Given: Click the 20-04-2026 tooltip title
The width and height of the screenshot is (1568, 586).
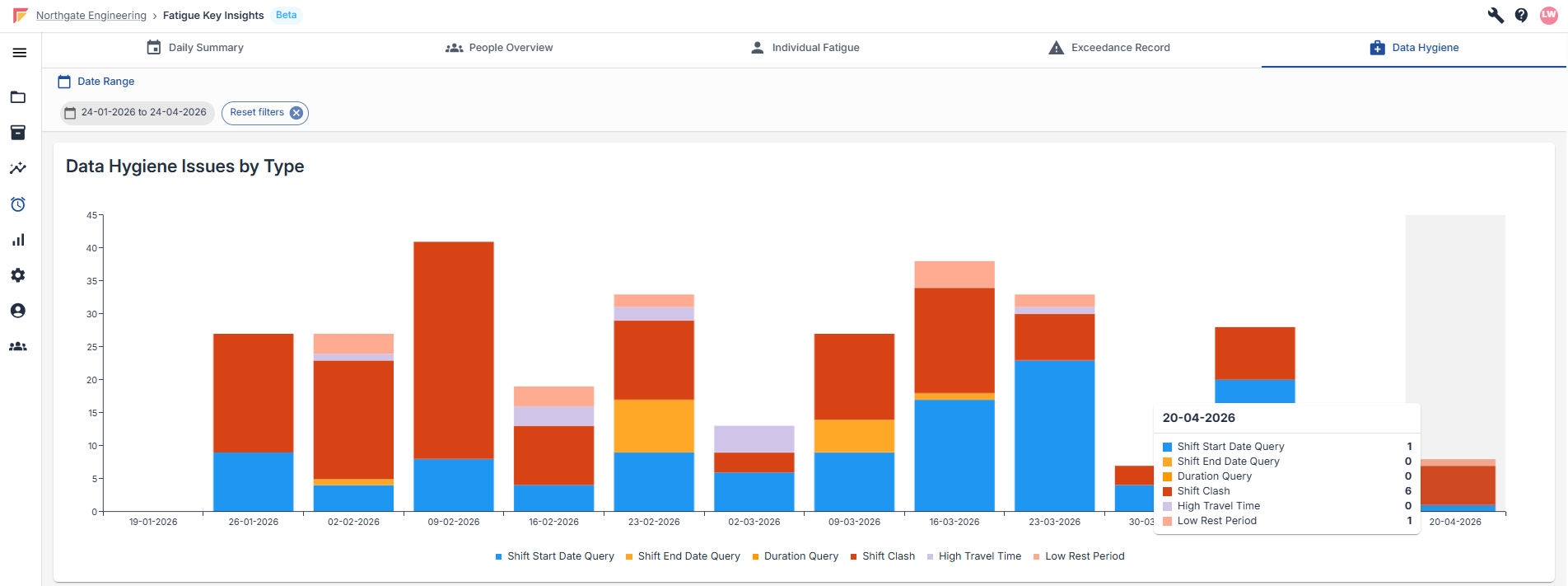Looking at the screenshot, I should (1199, 418).
